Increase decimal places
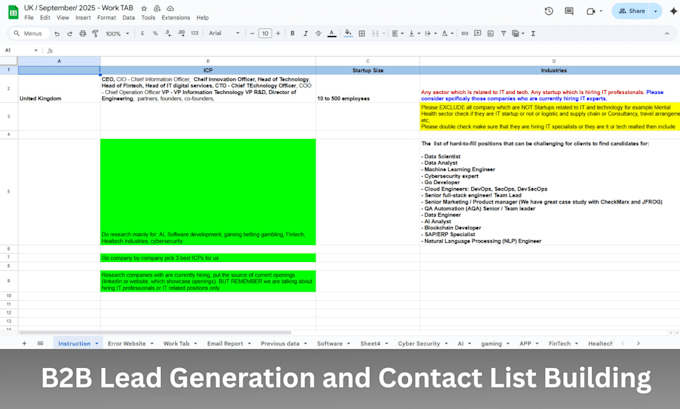This screenshot has width=680, height=409. 181,33
